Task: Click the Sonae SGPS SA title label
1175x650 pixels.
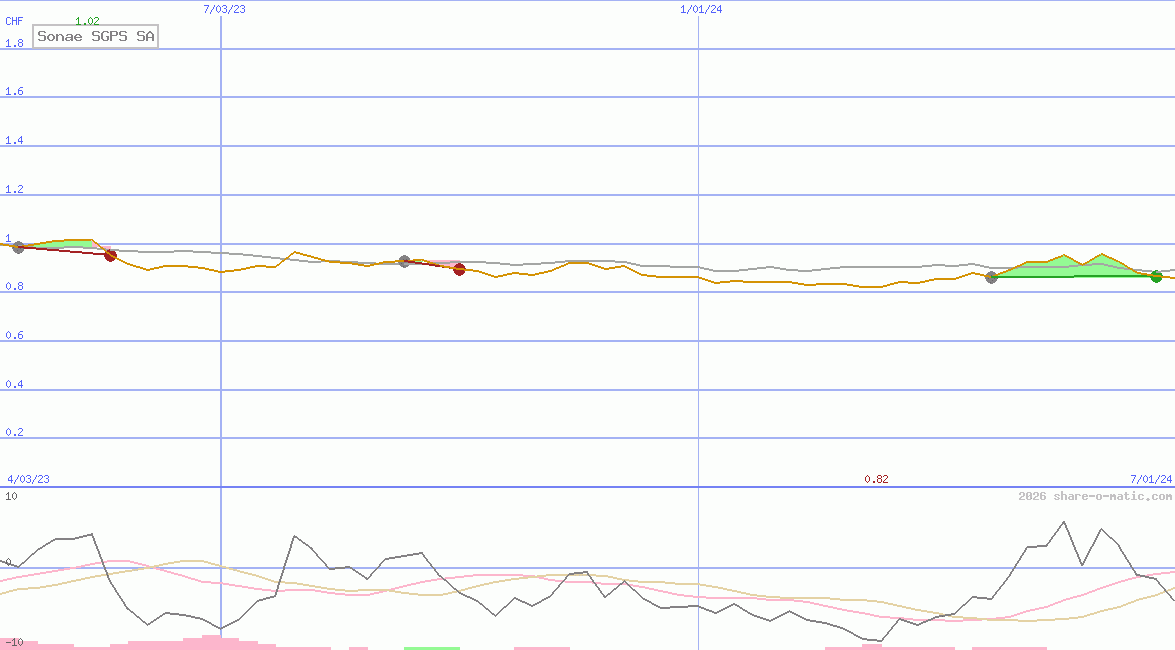Action: point(95,36)
